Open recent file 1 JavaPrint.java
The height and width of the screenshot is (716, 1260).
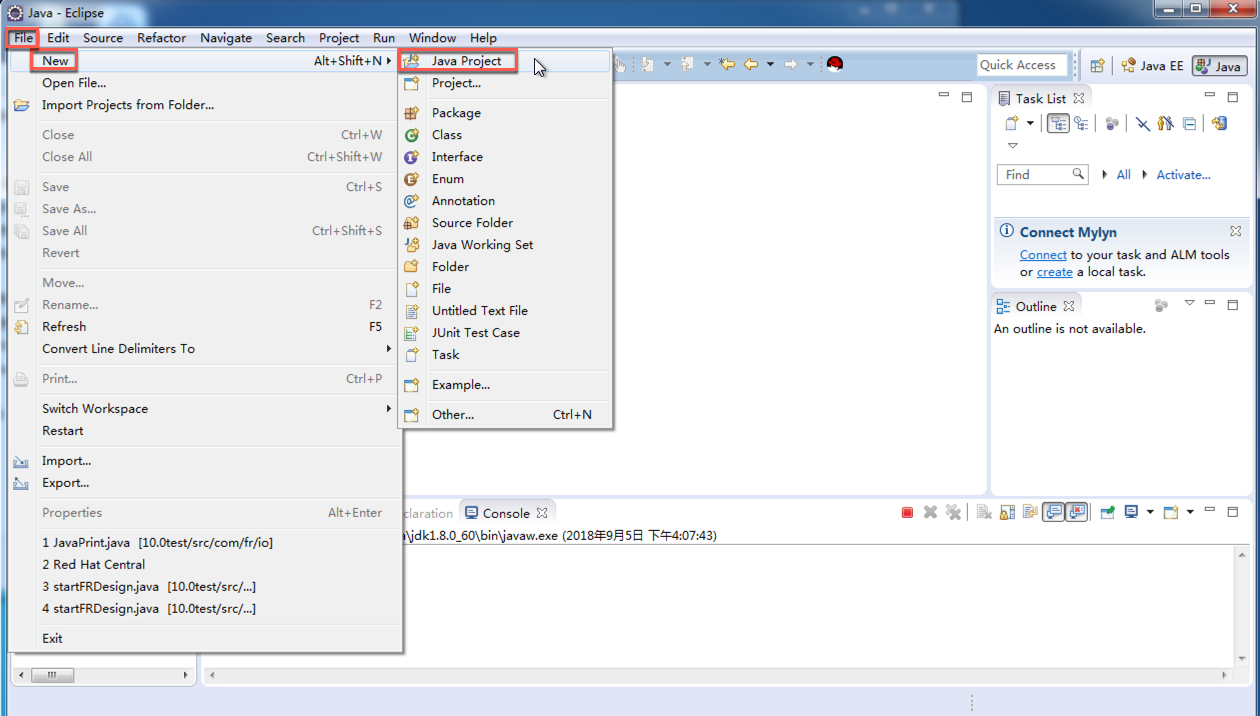206,543
